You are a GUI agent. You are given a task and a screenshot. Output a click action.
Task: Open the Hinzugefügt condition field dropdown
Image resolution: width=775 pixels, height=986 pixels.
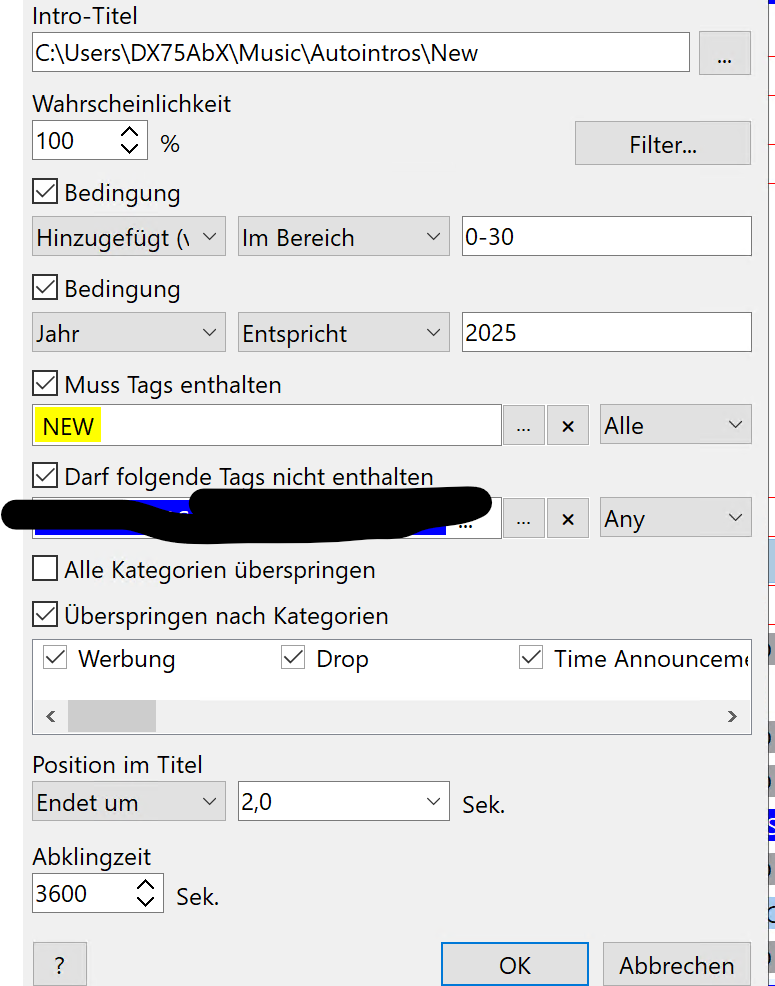click(129, 236)
